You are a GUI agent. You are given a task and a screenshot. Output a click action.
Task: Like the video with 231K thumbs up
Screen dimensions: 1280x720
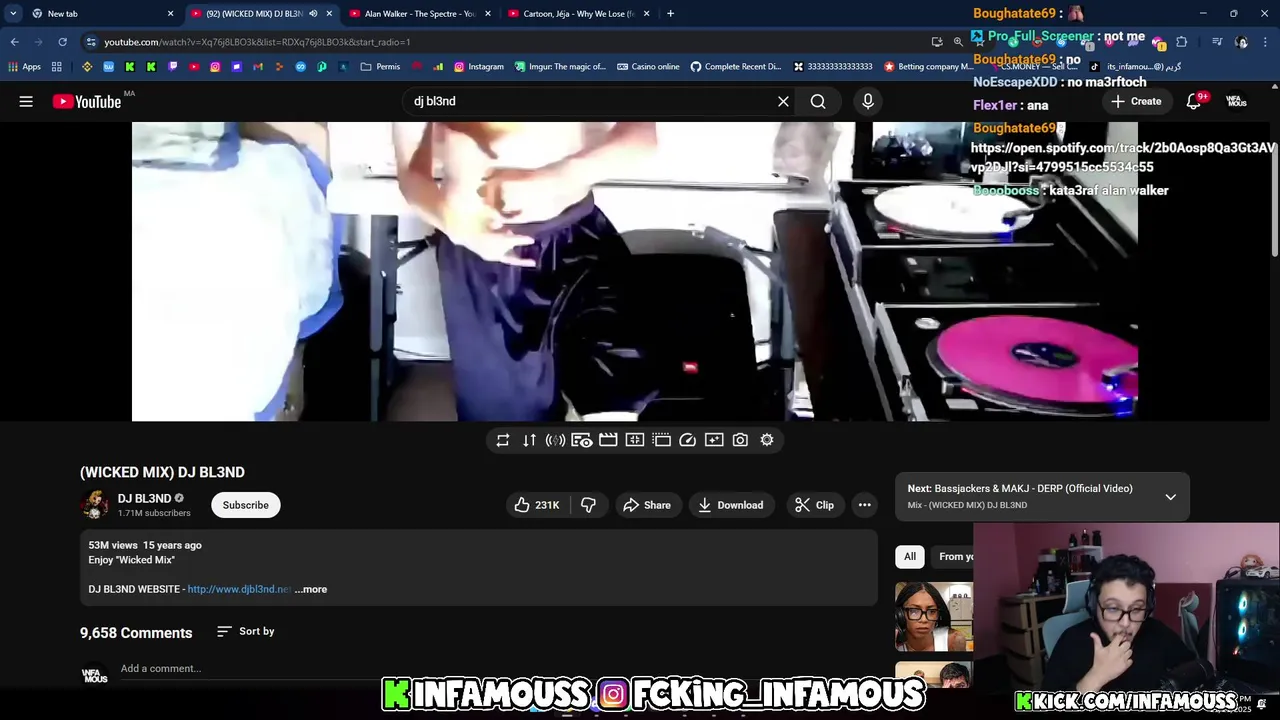click(537, 505)
